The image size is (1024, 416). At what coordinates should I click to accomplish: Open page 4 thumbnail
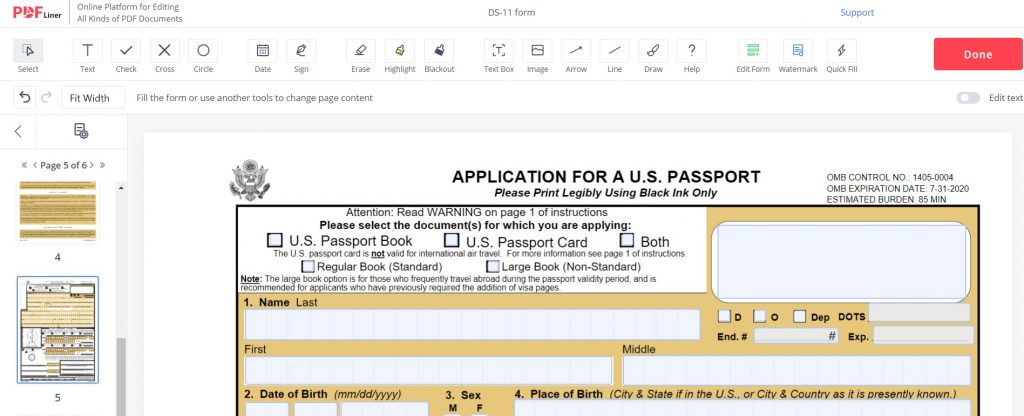point(57,211)
